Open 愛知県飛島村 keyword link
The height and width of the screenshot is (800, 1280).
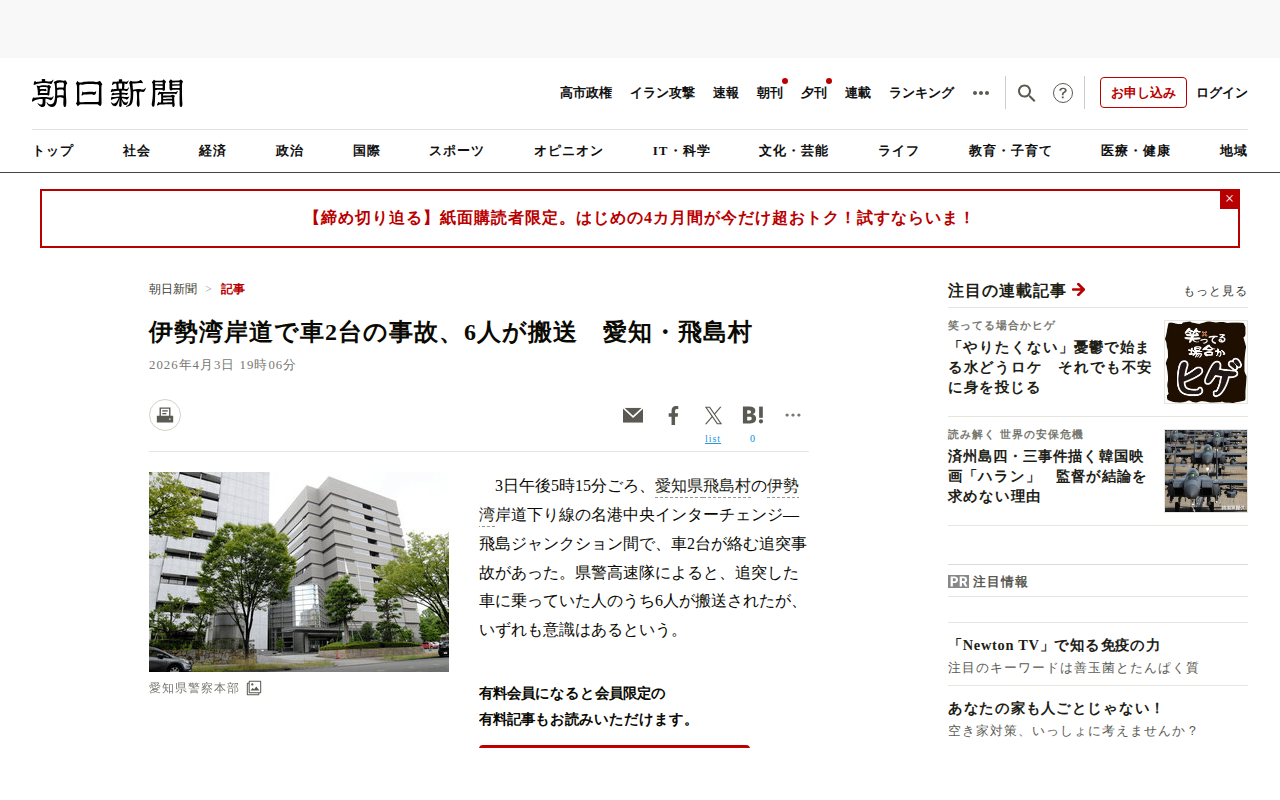[x=703, y=486]
